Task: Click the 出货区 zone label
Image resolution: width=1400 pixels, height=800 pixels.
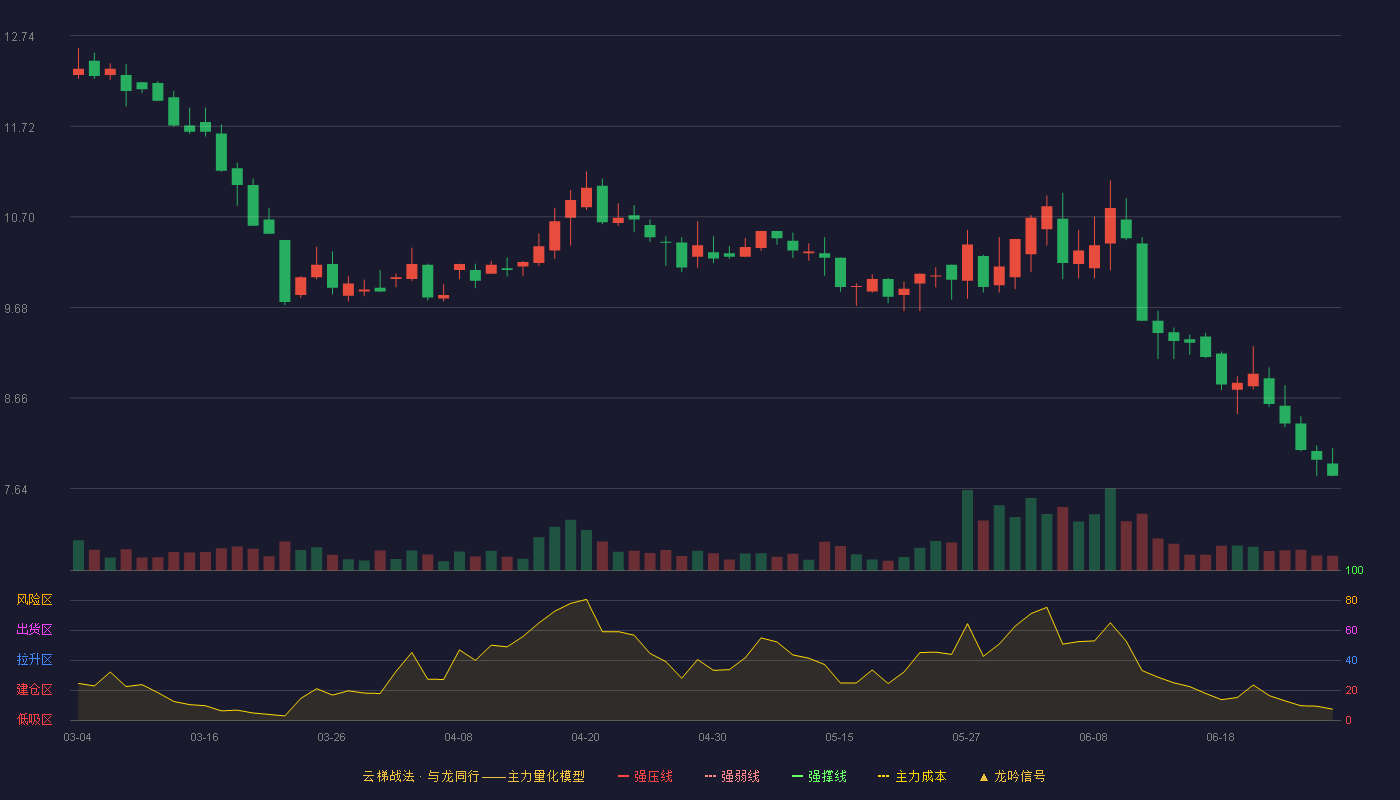Action: click(34, 630)
